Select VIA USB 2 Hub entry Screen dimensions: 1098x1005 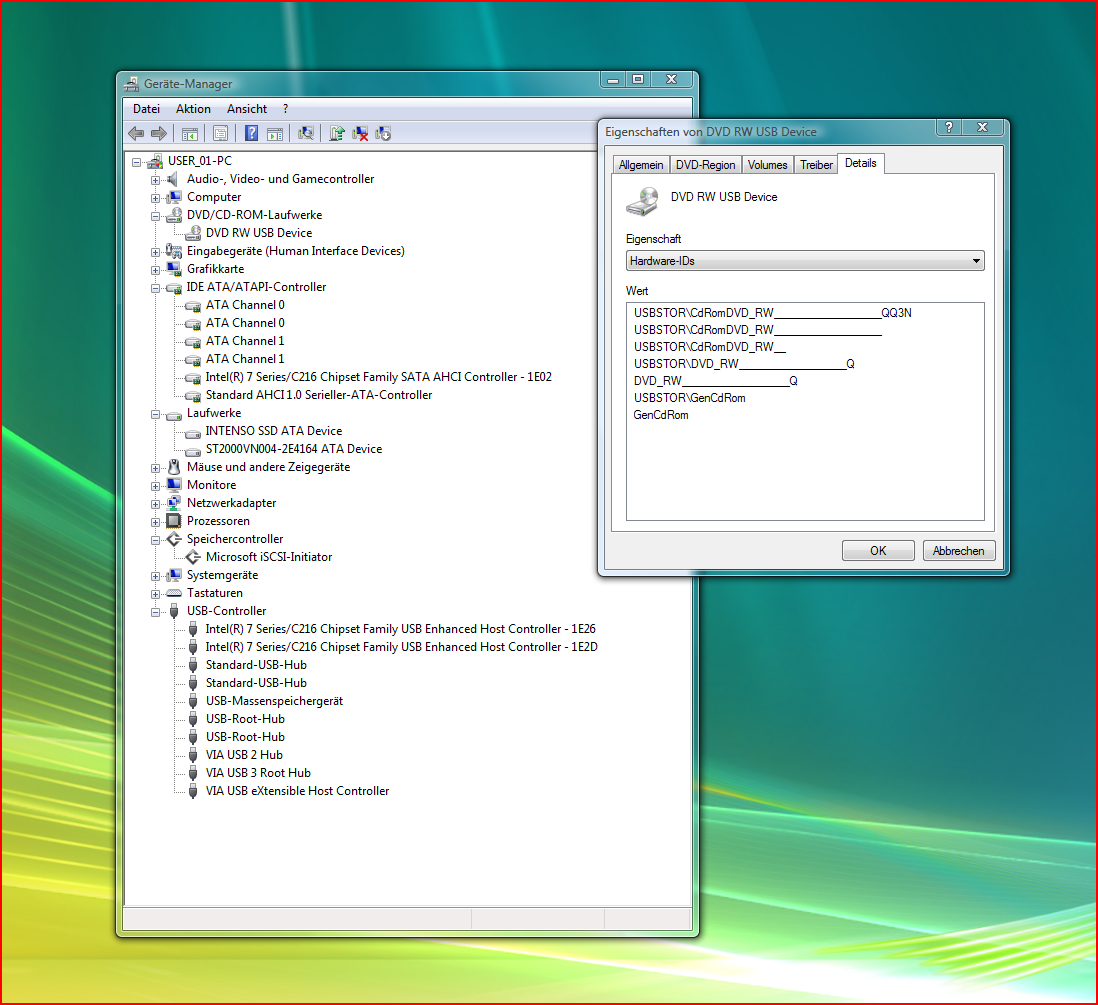coord(244,755)
